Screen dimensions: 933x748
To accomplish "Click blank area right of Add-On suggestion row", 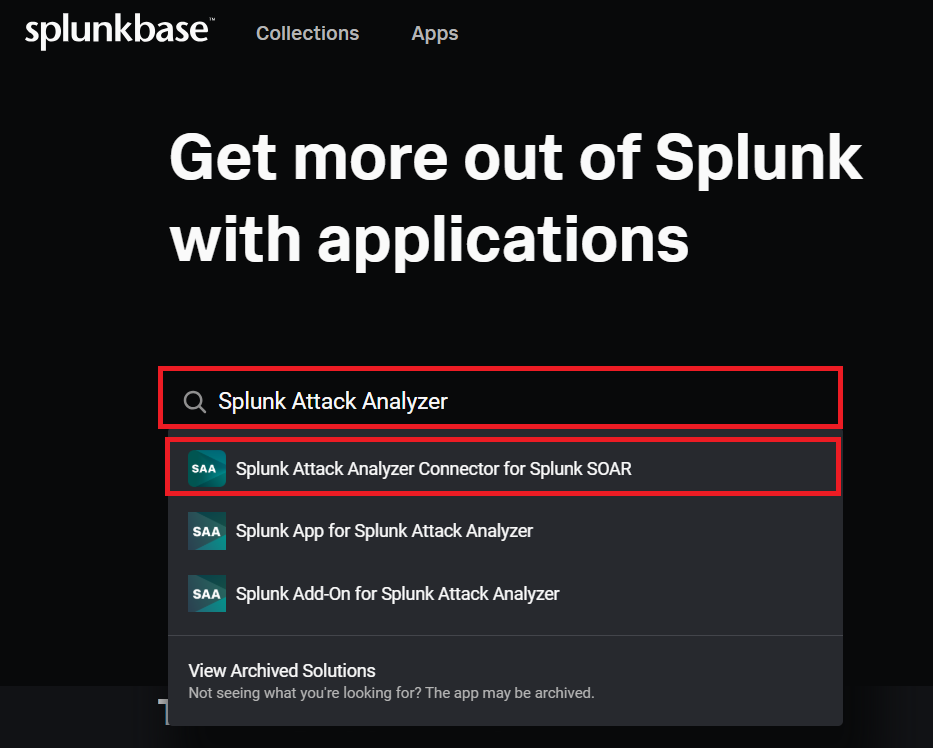I will point(720,593).
